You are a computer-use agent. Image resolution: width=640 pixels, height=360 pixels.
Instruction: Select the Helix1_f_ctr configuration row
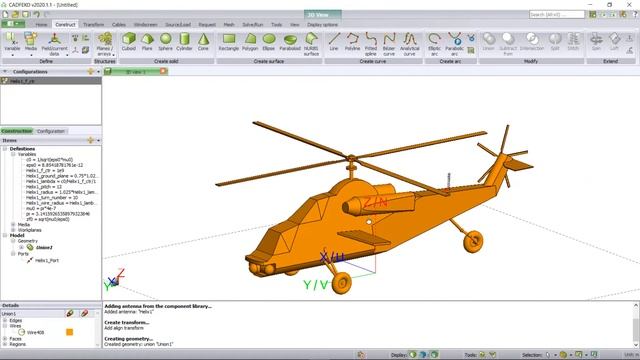coord(51,81)
